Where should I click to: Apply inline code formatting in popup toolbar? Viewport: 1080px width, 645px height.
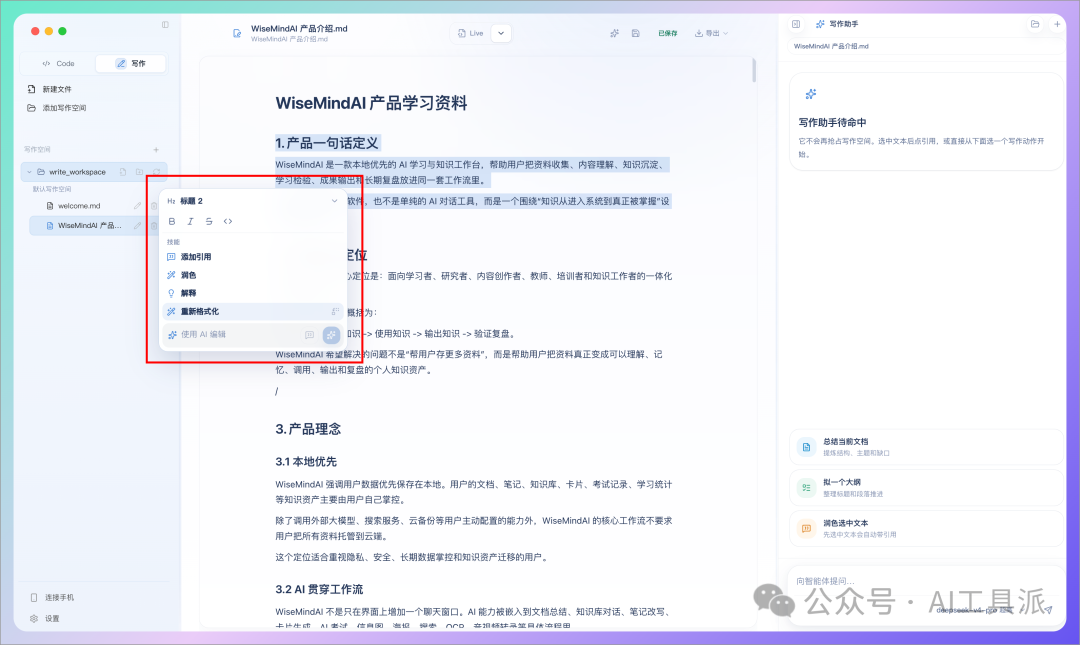pyautogui.click(x=227, y=221)
